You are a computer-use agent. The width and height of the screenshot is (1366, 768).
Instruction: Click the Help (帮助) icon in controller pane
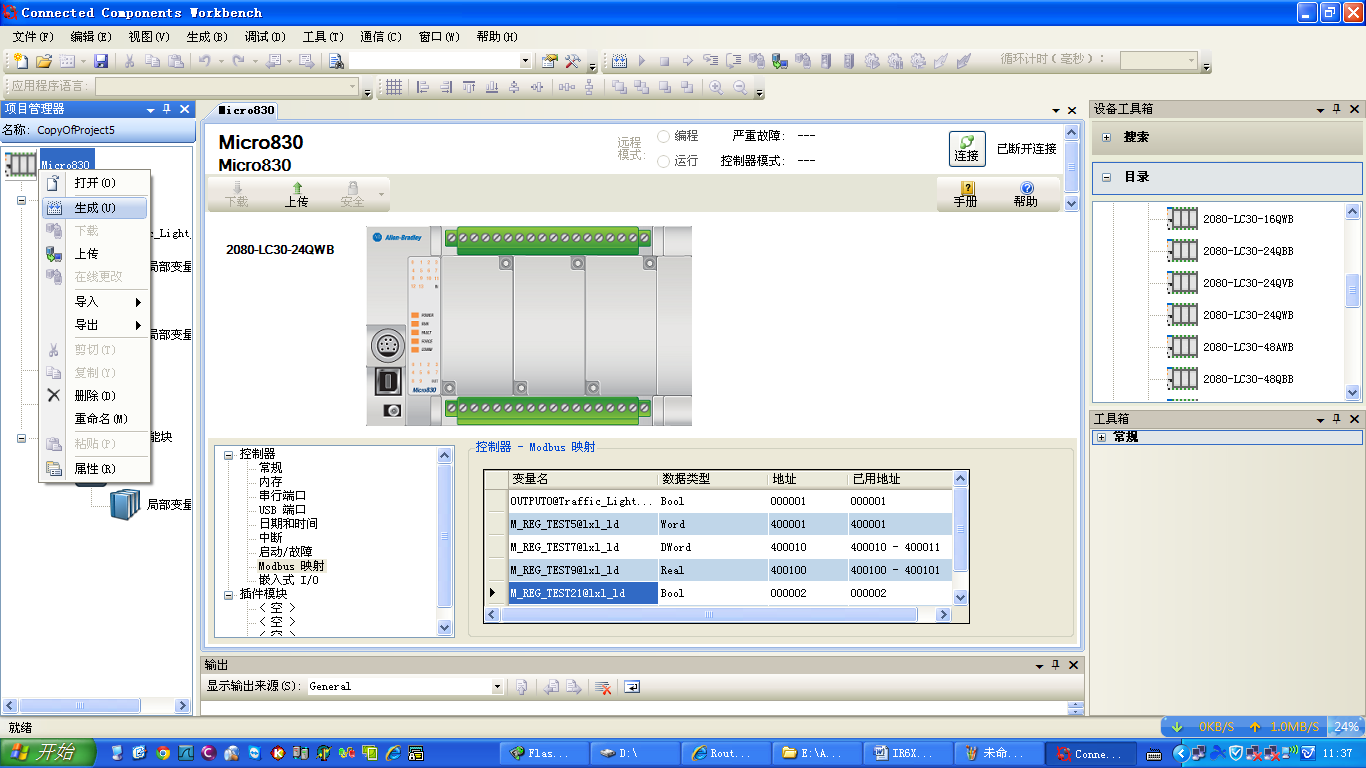[1025, 193]
